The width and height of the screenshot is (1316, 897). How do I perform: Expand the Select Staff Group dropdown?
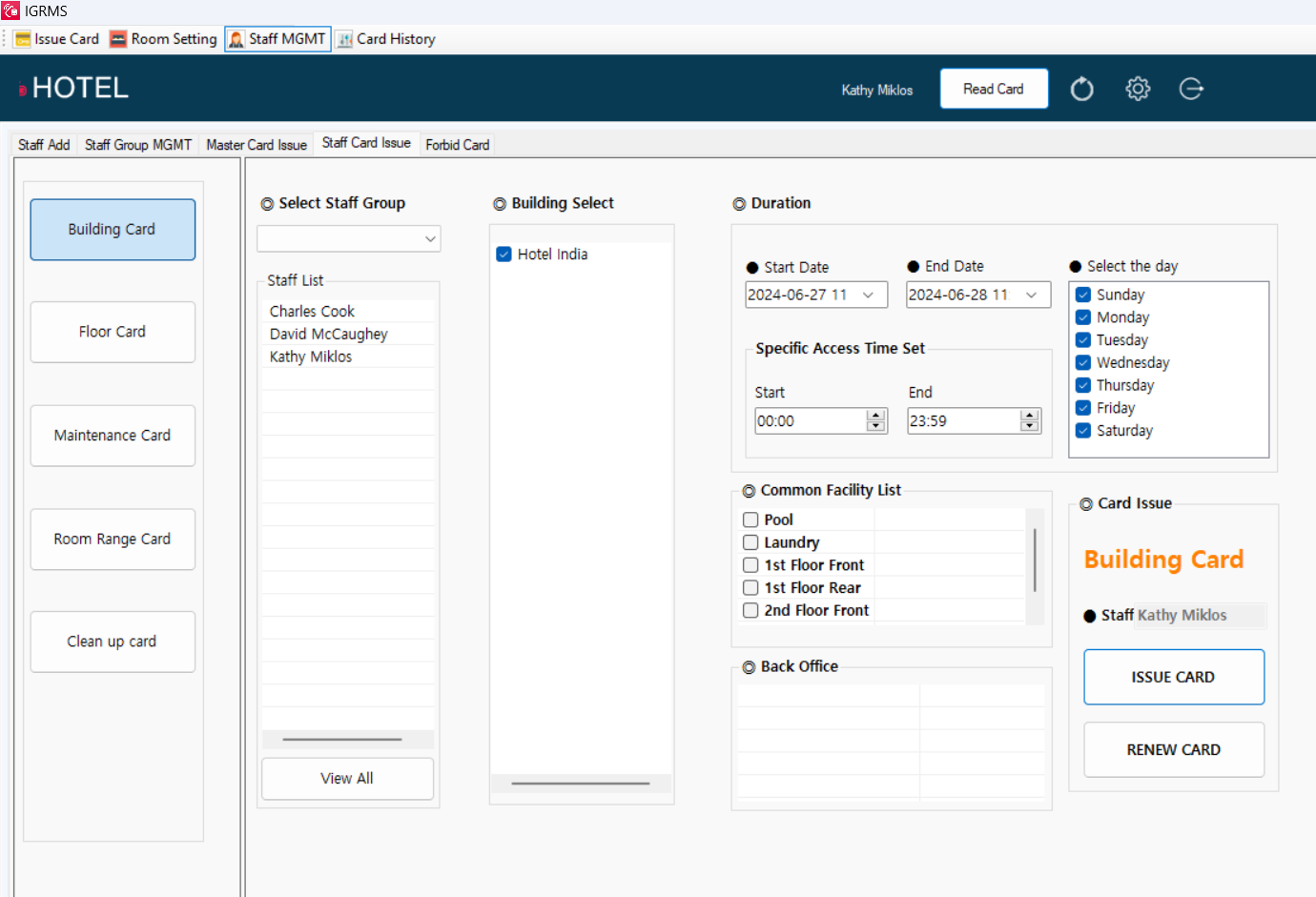pos(430,238)
